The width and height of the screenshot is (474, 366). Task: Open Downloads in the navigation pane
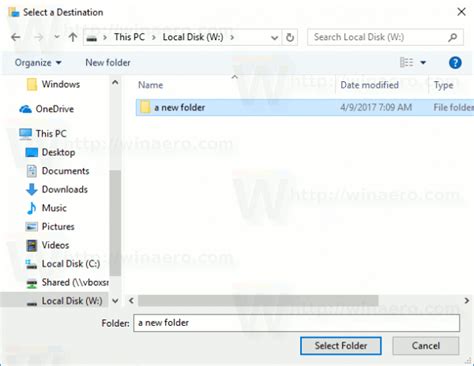tap(57, 189)
